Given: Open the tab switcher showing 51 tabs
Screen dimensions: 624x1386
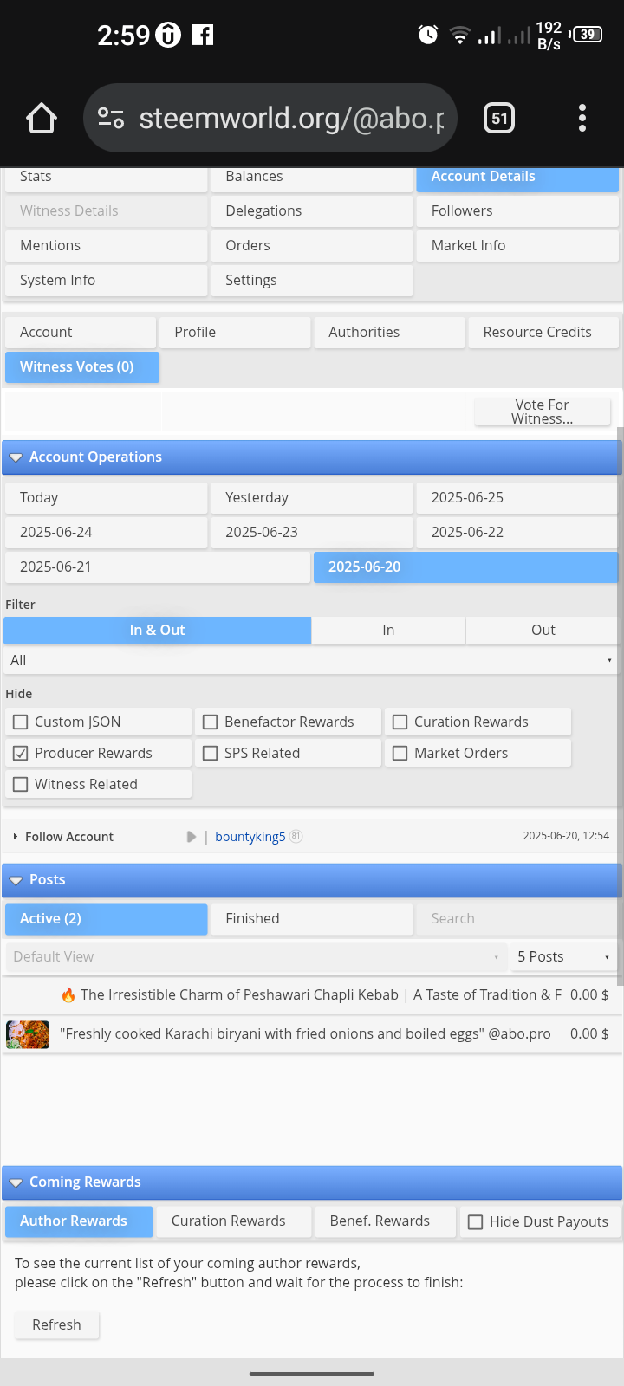Looking at the screenshot, I should (x=499, y=119).
